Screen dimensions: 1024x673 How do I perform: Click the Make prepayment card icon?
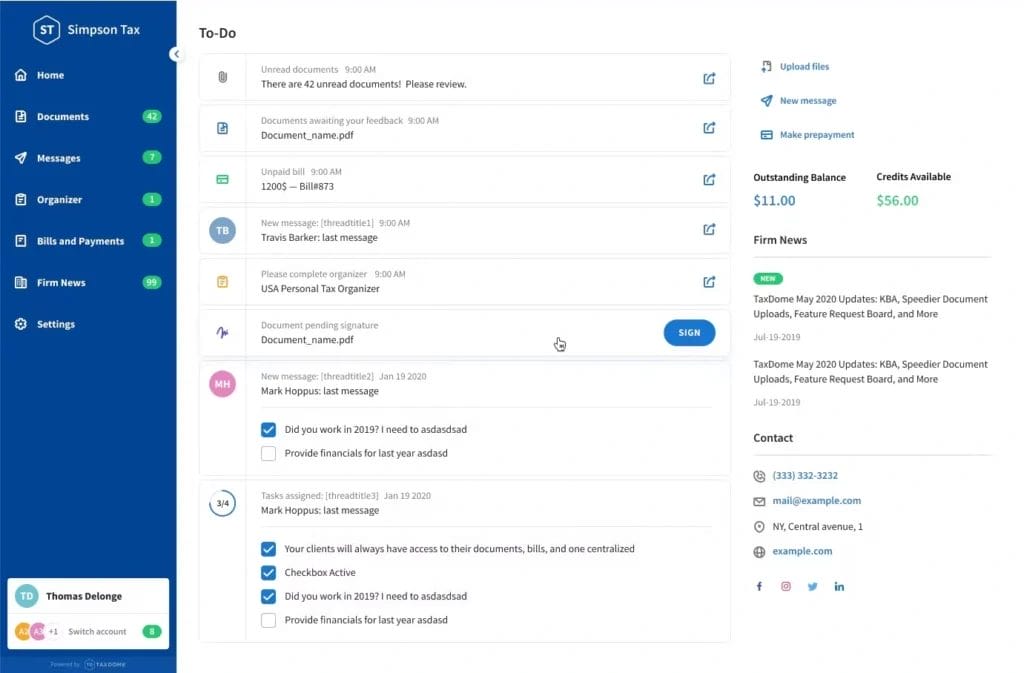[766, 135]
